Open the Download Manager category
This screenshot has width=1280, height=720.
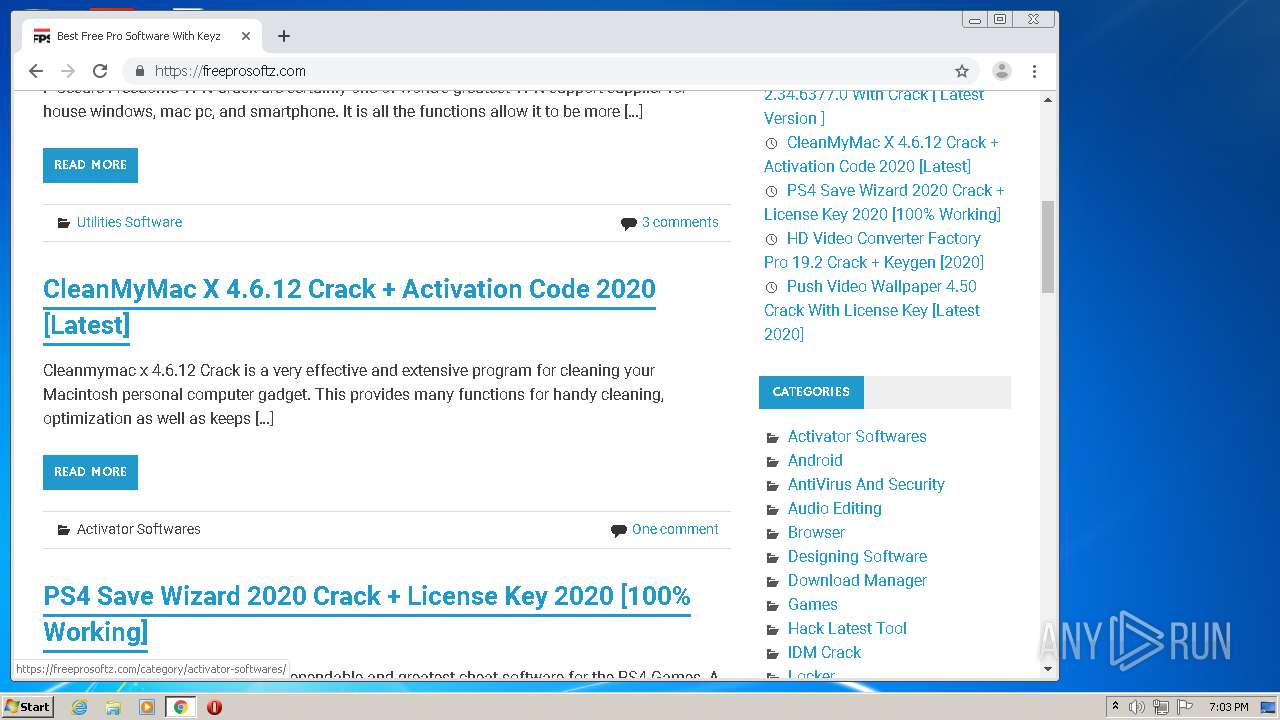(x=857, y=580)
